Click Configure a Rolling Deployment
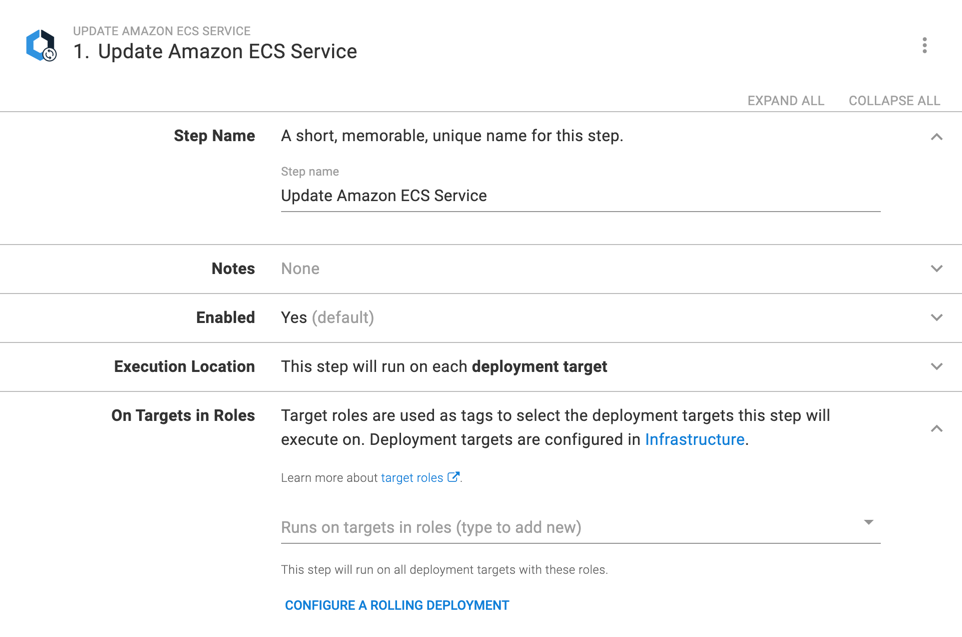The image size is (962, 637). pyautogui.click(x=397, y=605)
